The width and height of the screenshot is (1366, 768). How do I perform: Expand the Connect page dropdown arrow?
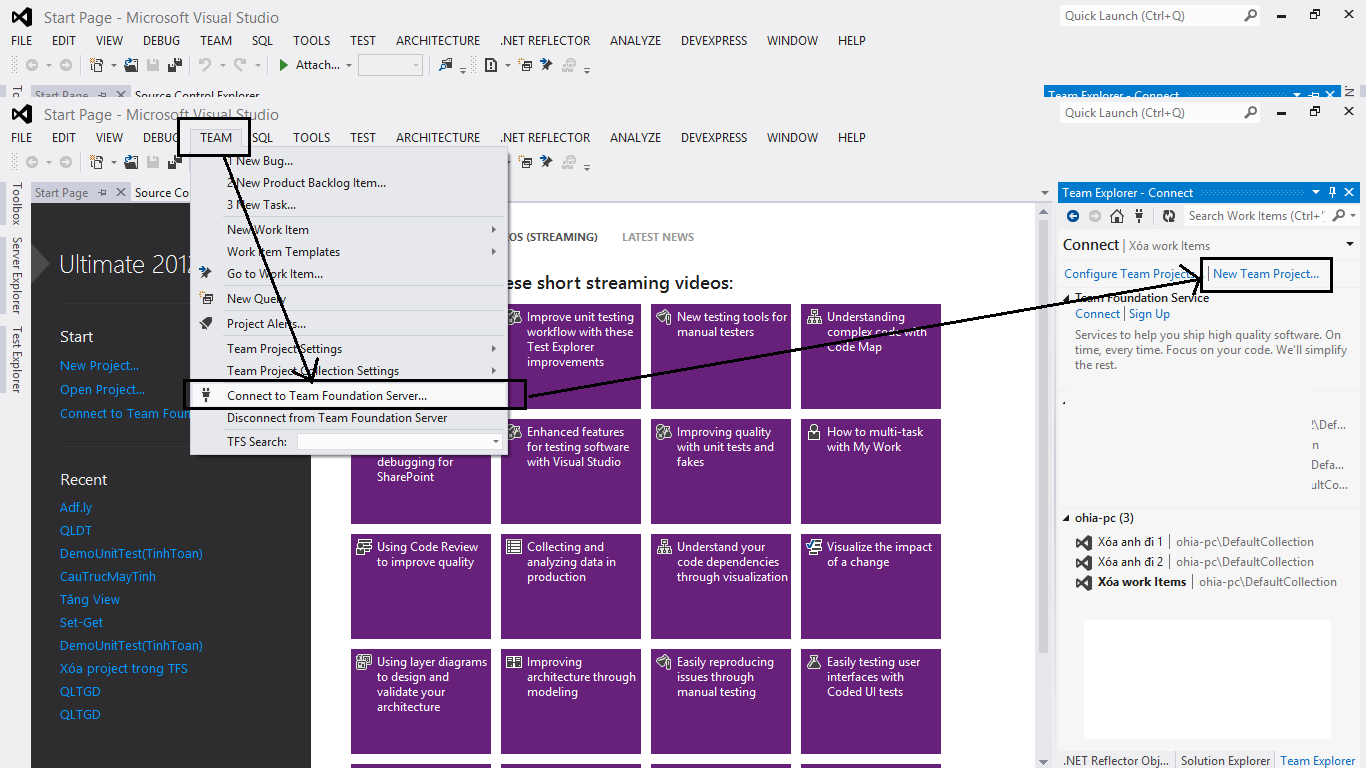coord(1350,245)
